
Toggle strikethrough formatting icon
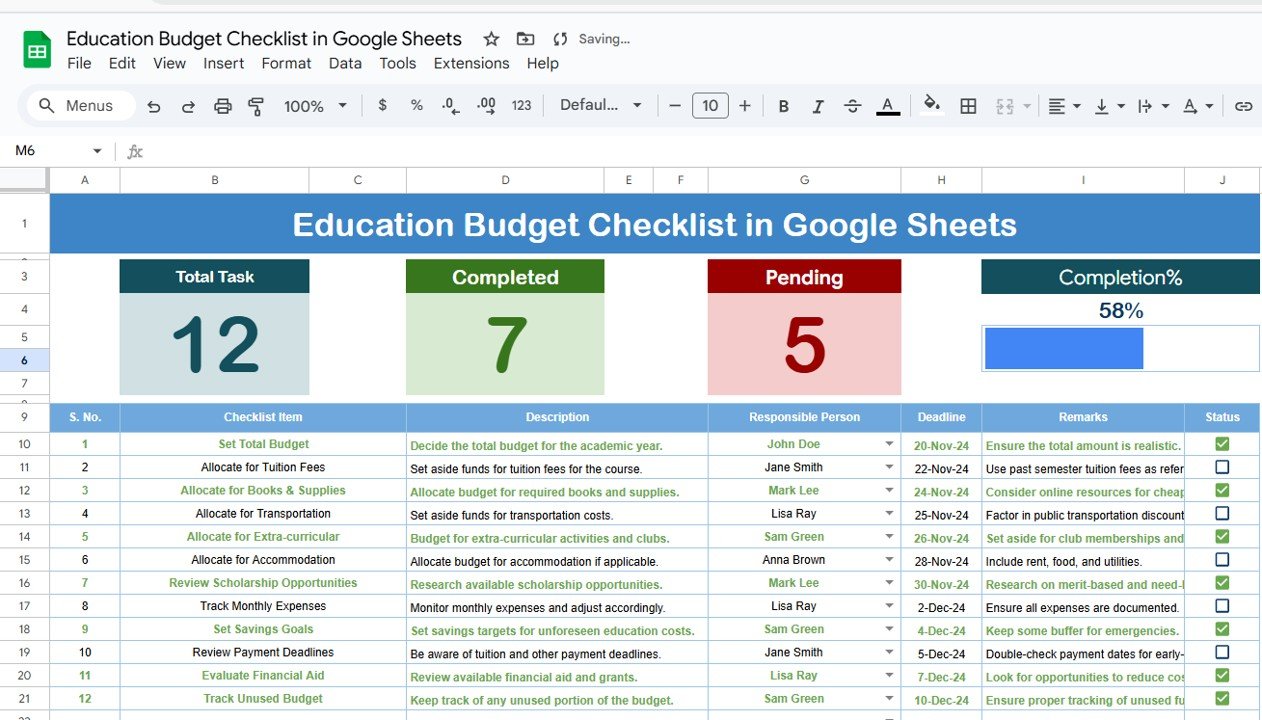[x=852, y=106]
